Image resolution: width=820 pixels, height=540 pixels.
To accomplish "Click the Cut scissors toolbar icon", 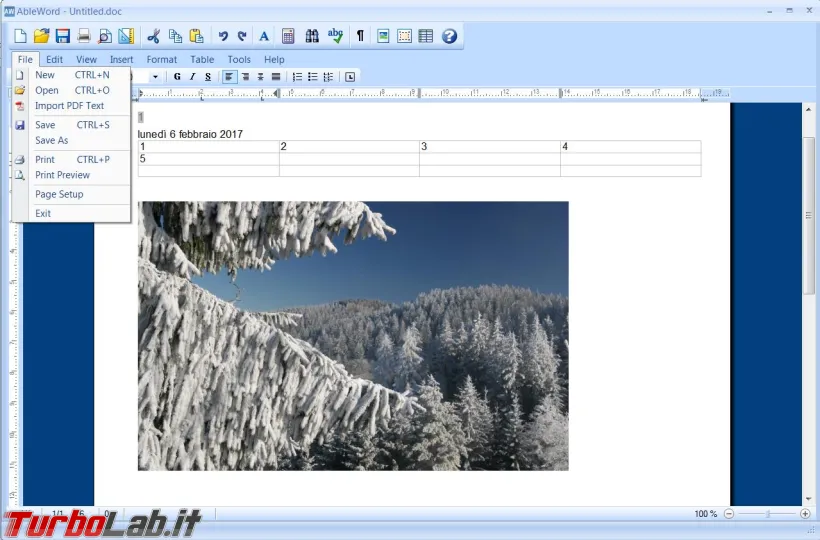I will point(154,36).
